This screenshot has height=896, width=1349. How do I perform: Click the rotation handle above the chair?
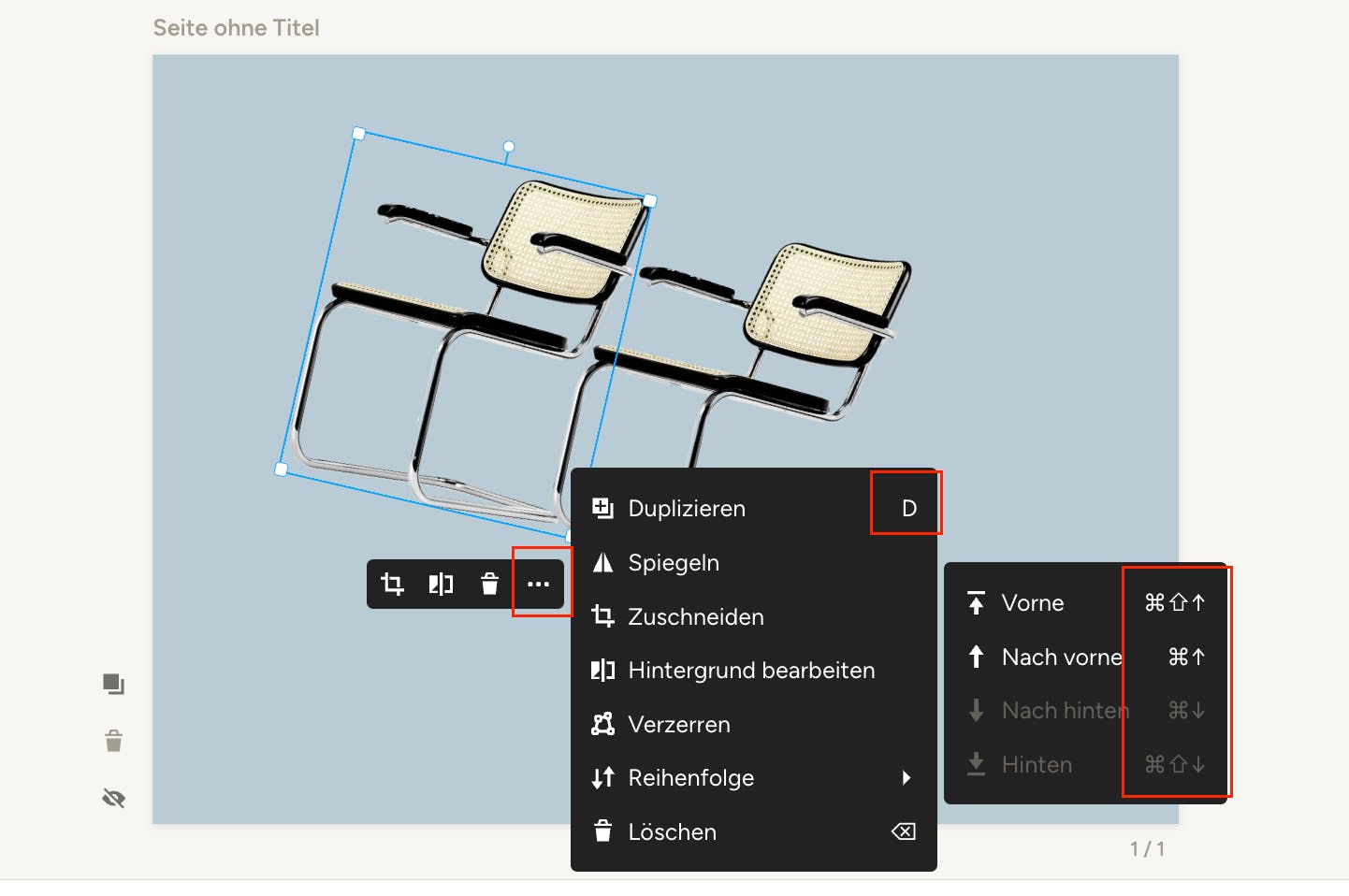(x=509, y=147)
